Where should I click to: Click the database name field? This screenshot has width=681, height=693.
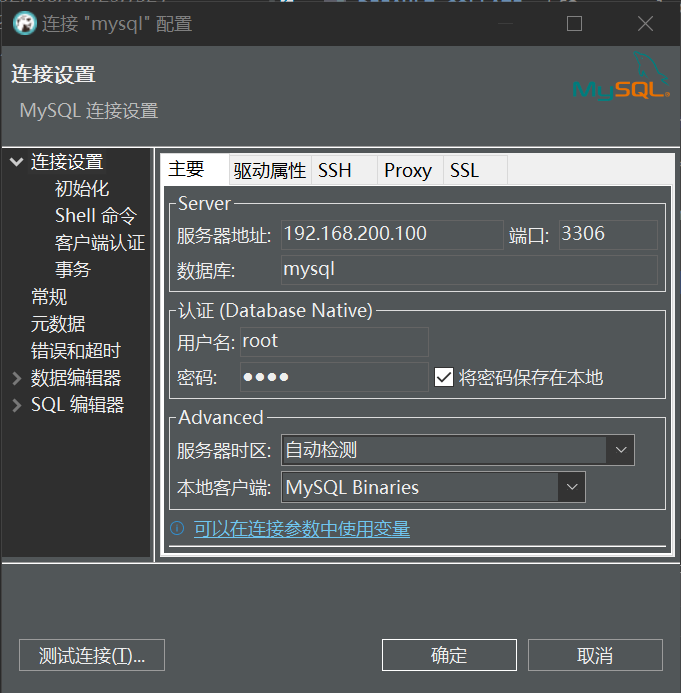(x=469, y=270)
